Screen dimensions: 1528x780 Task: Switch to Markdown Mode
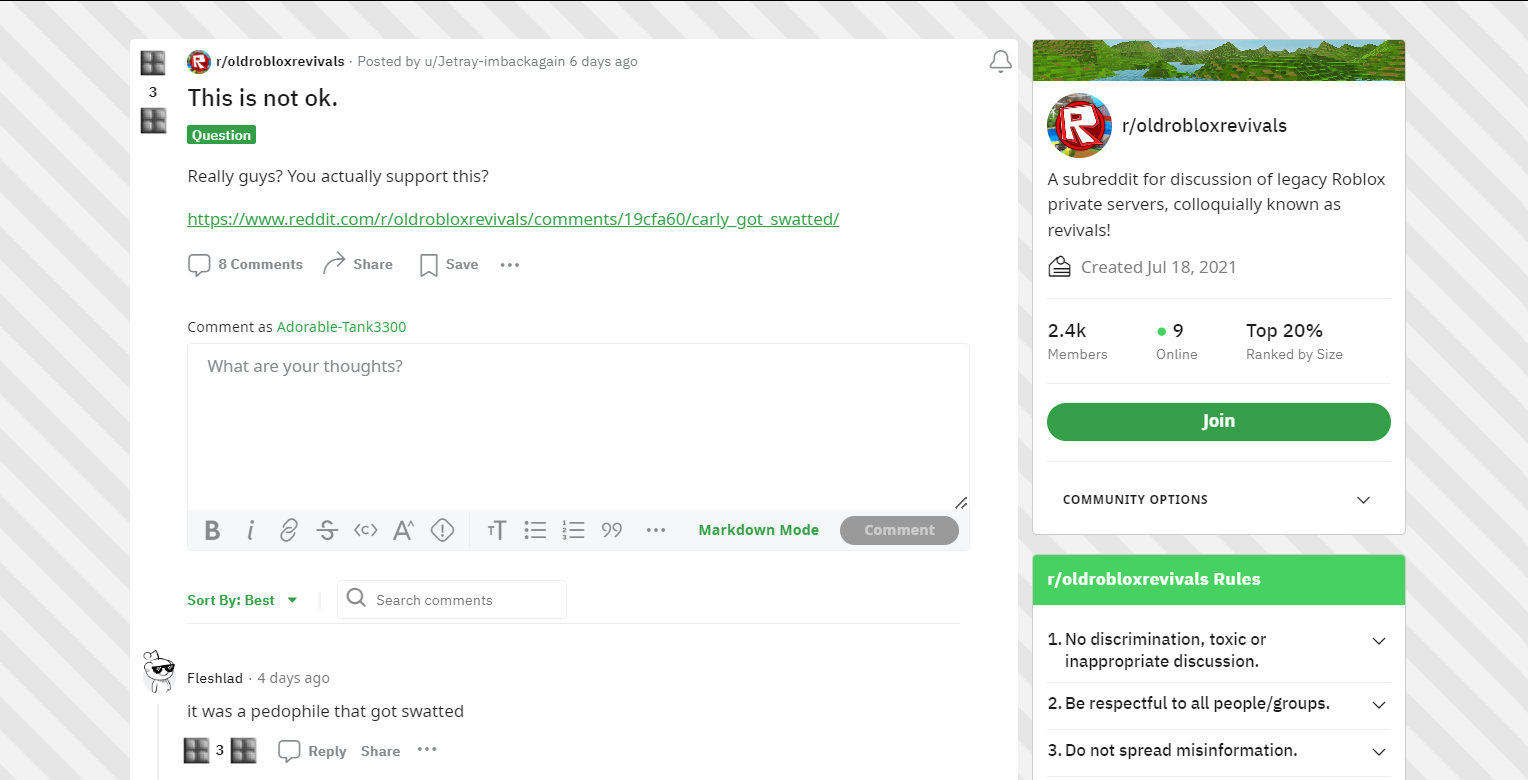tap(758, 530)
